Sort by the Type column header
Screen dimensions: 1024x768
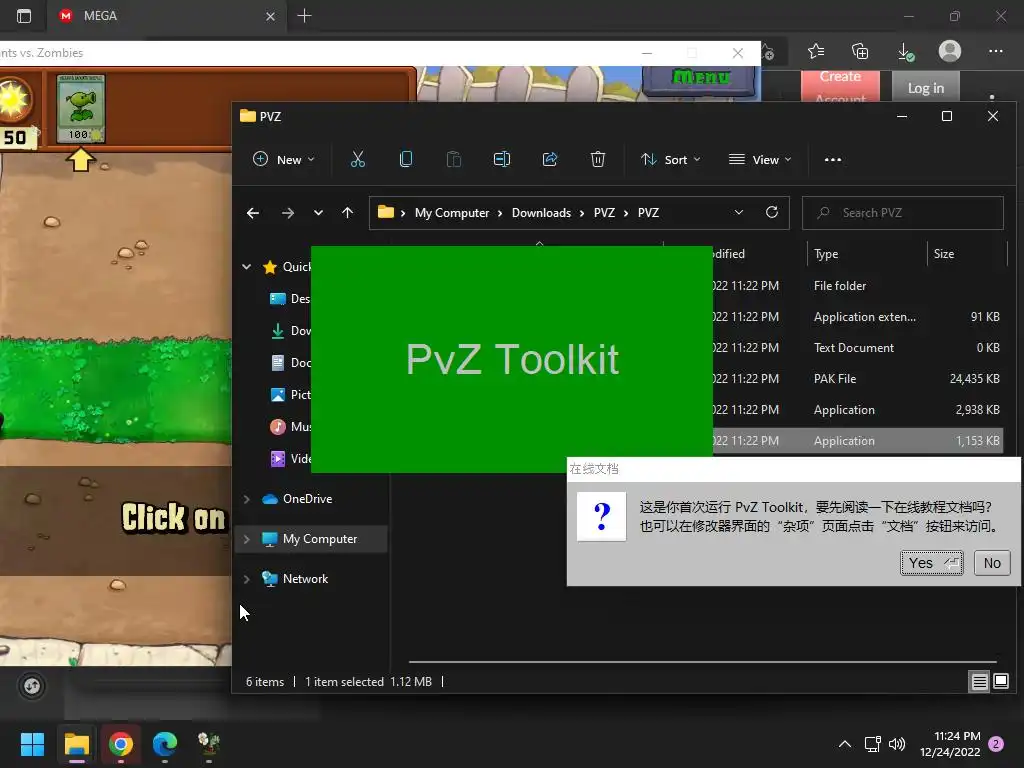click(x=866, y=253)
